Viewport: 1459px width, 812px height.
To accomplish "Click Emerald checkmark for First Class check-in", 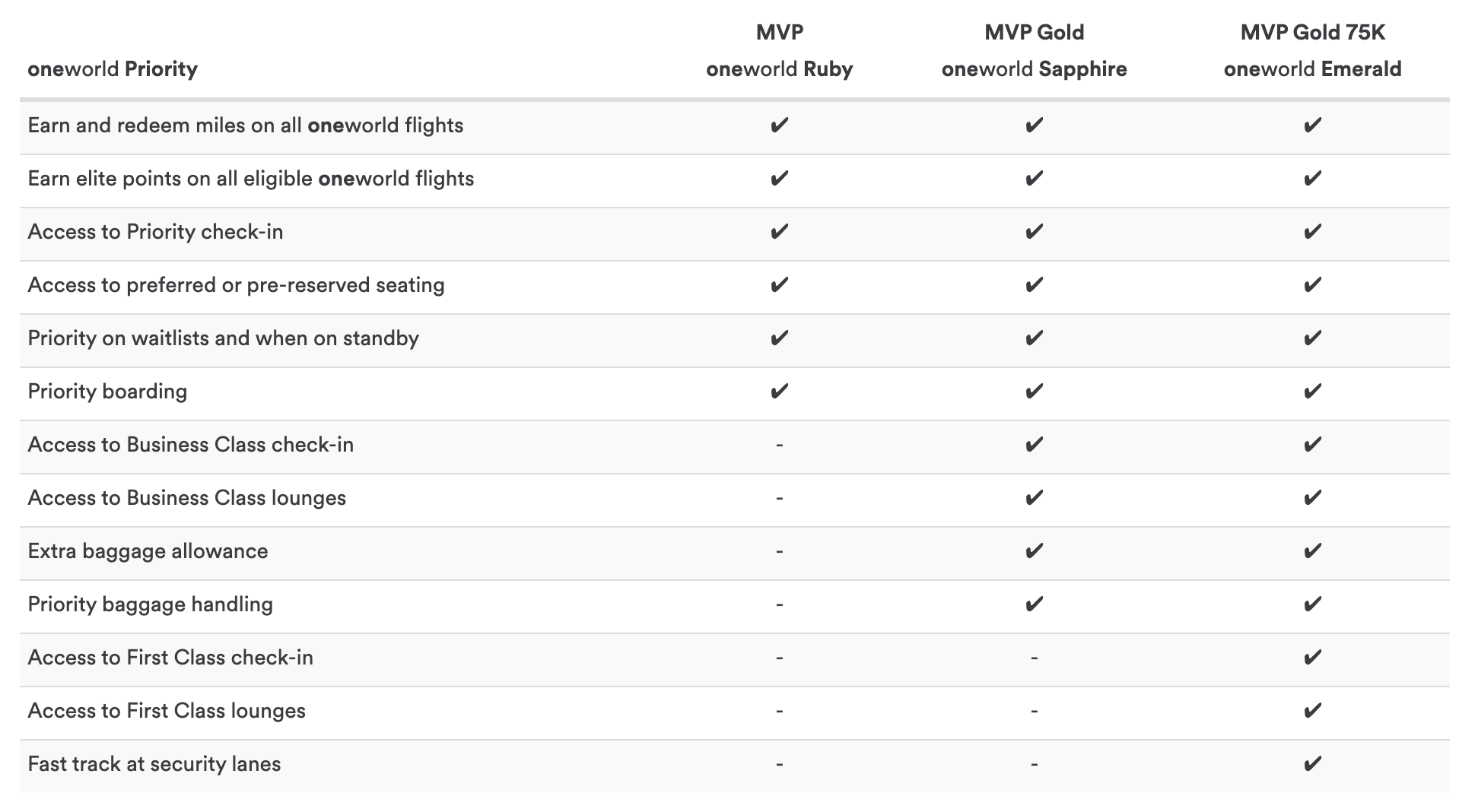I will pos(1312,658).
